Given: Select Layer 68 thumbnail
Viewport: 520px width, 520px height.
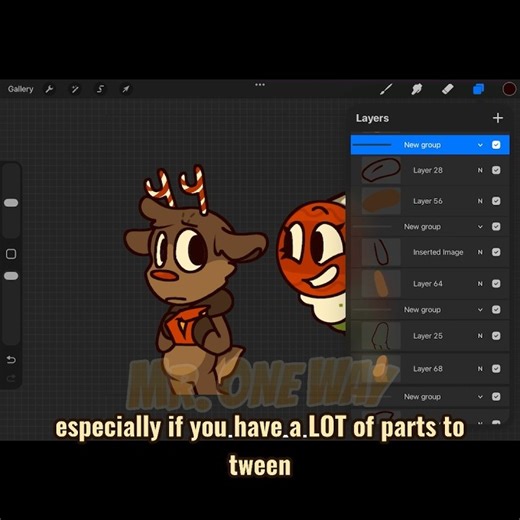Looking at the screenshot, I should pyautogui.click(x=381, y=368).
